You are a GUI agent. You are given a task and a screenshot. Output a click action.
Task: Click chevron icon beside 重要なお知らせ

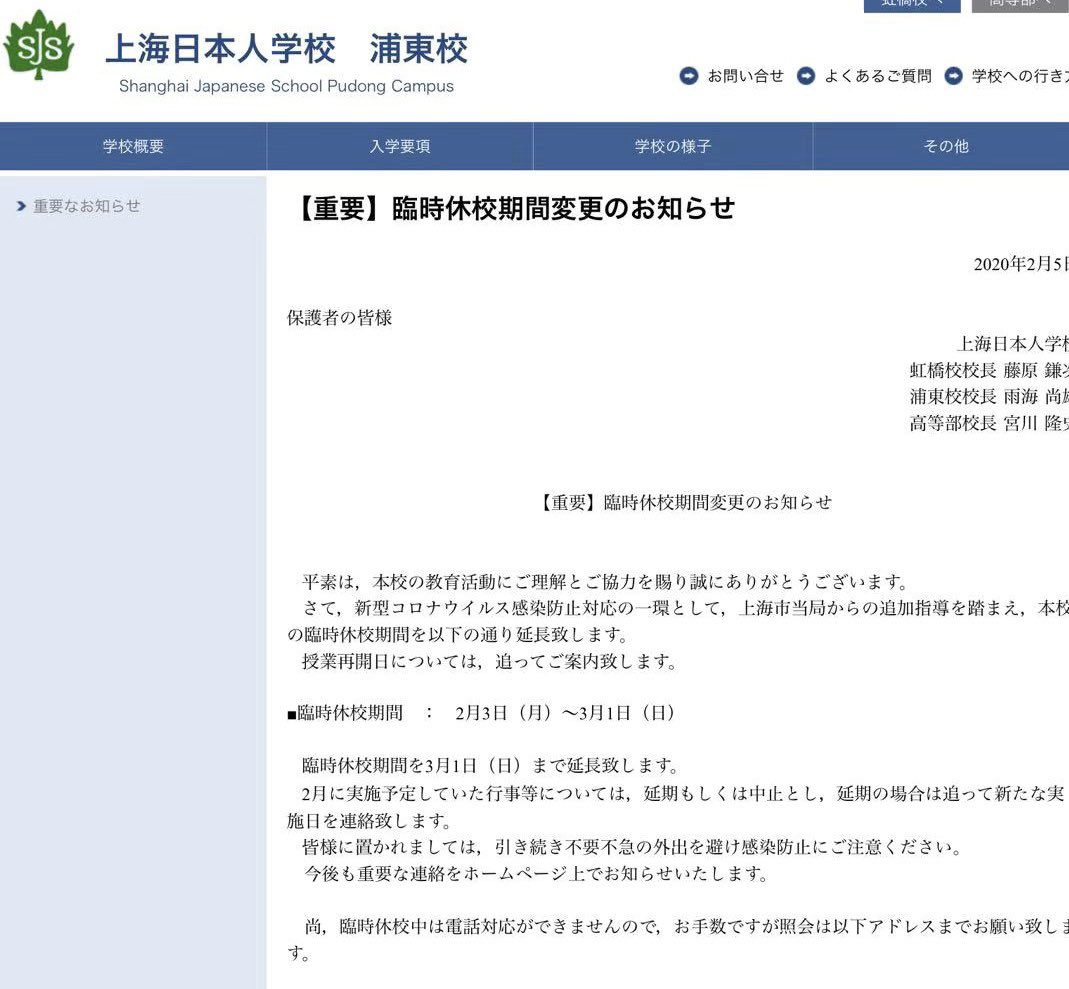(x=21, y=206)
